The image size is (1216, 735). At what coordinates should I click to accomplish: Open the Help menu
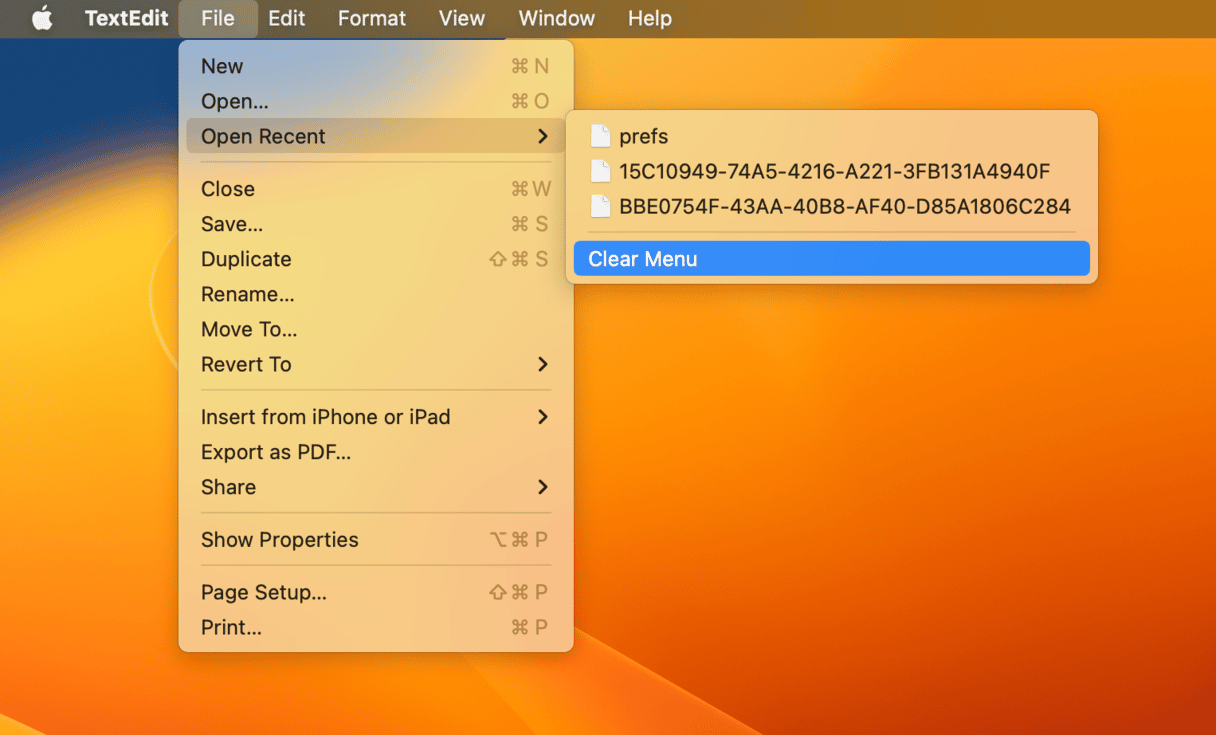[650, 18]
